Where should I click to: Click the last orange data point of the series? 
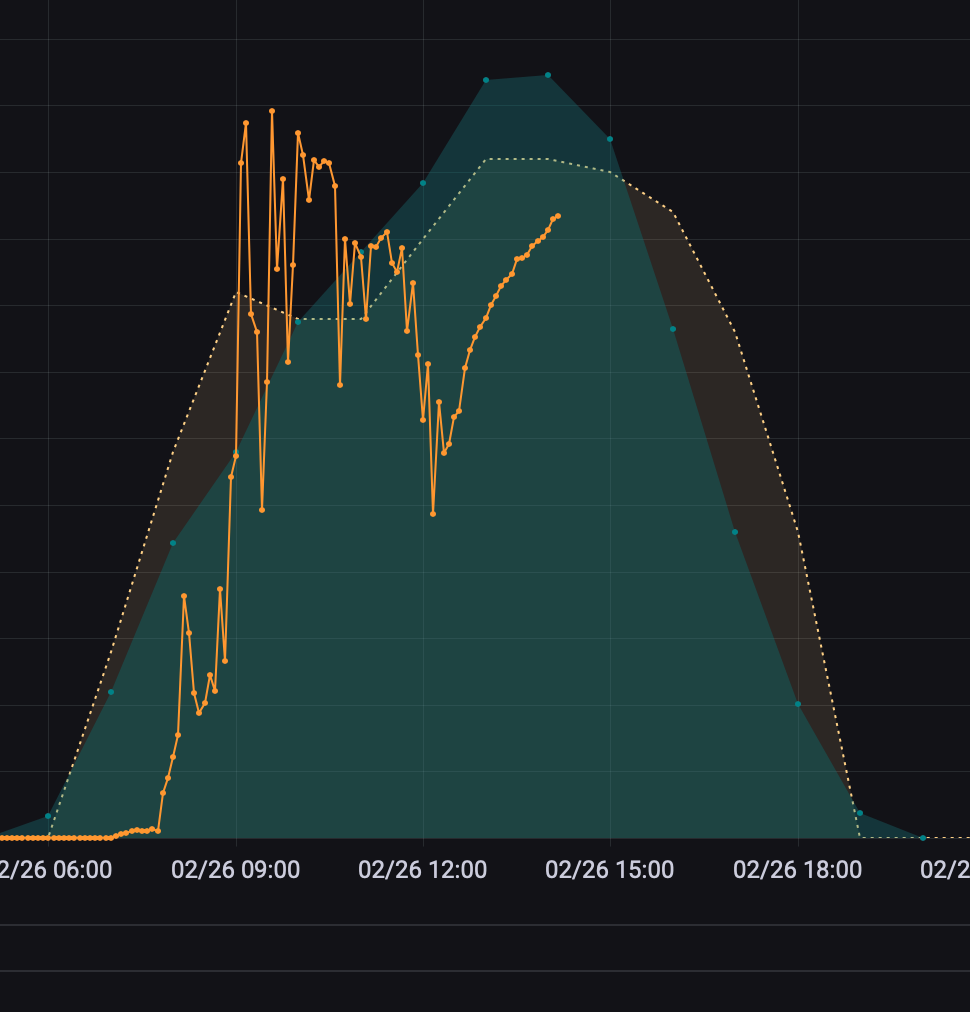click(558, 216)
